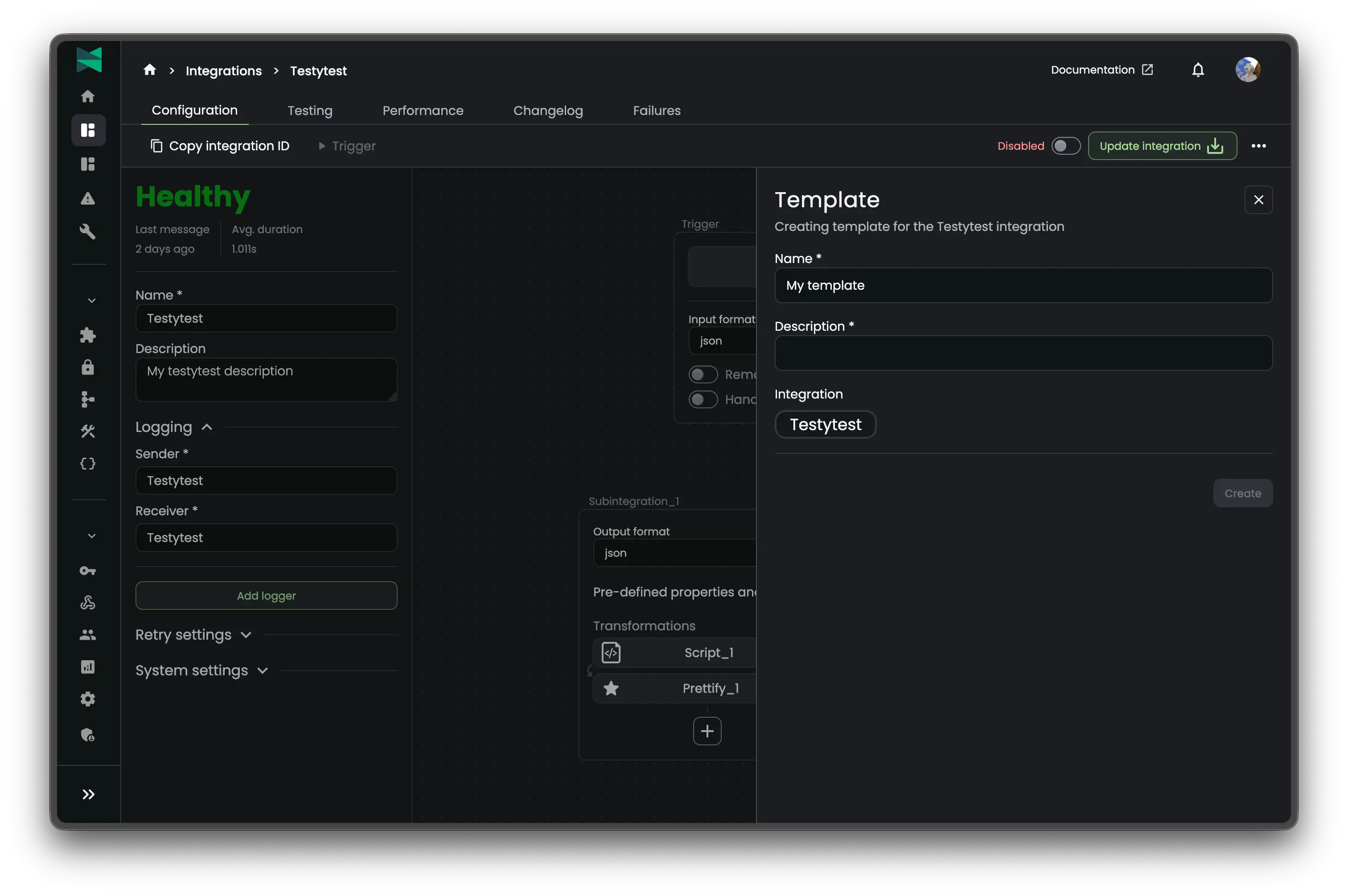1348x896 pixels.
Task: Click the Create button in the Template panel
Action: (1243, 493)
